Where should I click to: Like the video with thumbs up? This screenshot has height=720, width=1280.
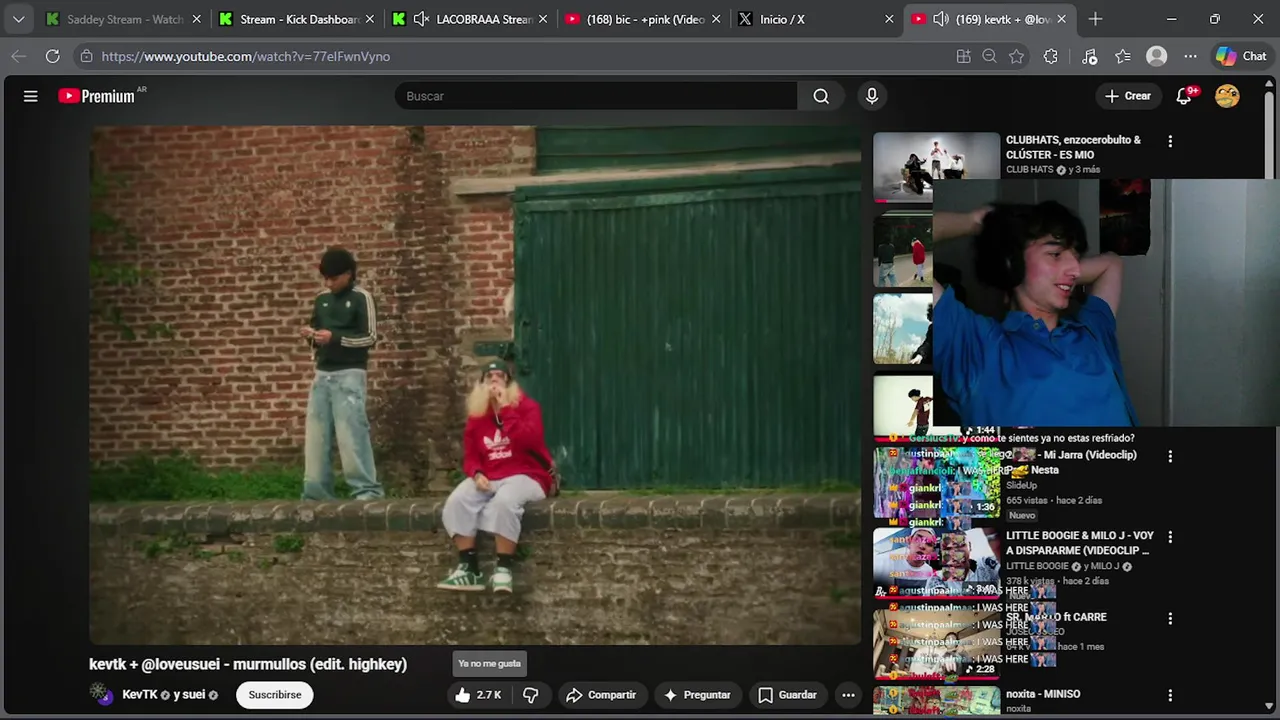point(477,695)
